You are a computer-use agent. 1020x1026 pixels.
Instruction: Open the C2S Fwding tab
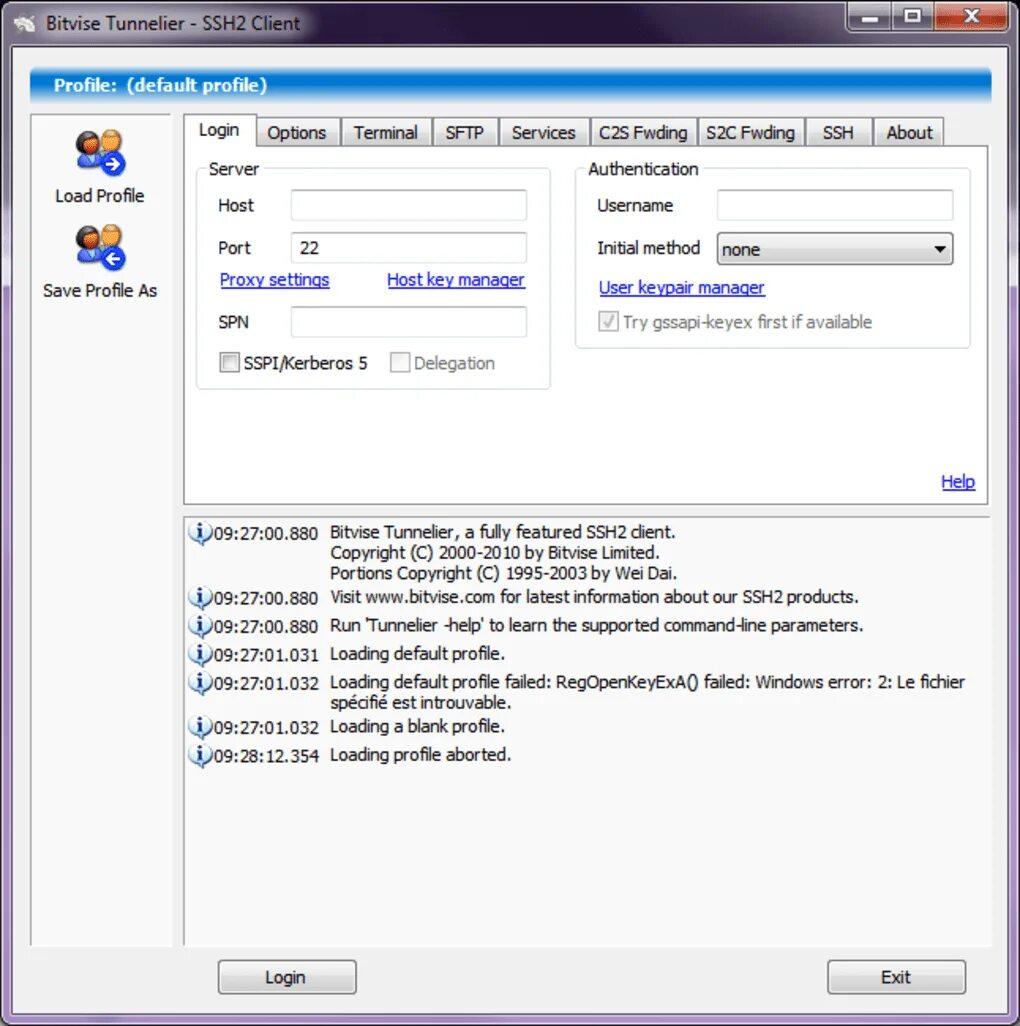tap(643, 133)
